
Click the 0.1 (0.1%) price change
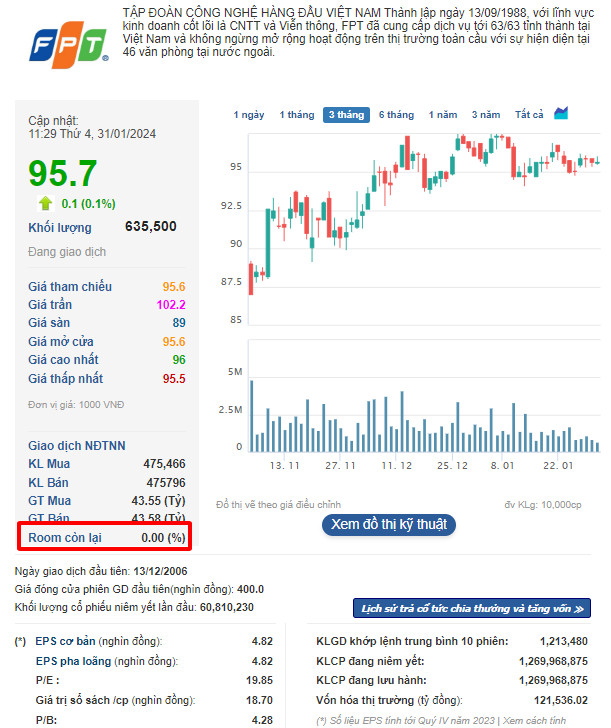tap(89, 204)
